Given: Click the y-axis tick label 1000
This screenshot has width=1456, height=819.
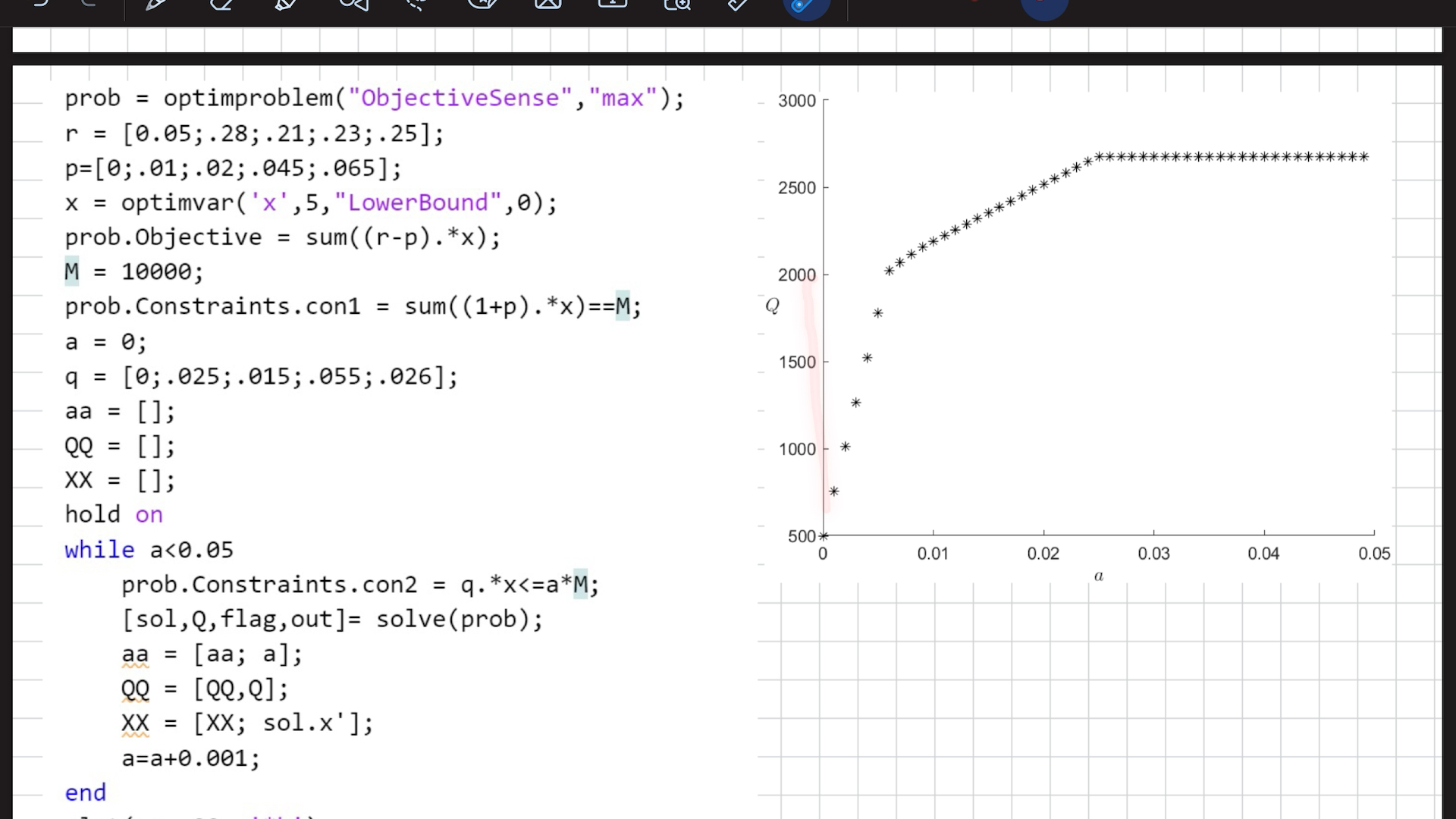Looking at the screenshot, I should tap(797, 450).
